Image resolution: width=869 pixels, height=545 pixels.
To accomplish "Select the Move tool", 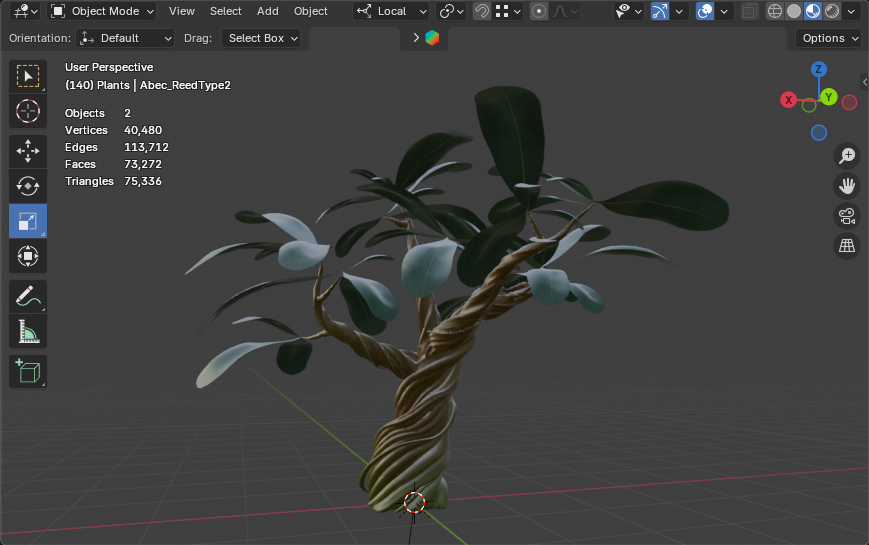I will click(x=28, y=150).
